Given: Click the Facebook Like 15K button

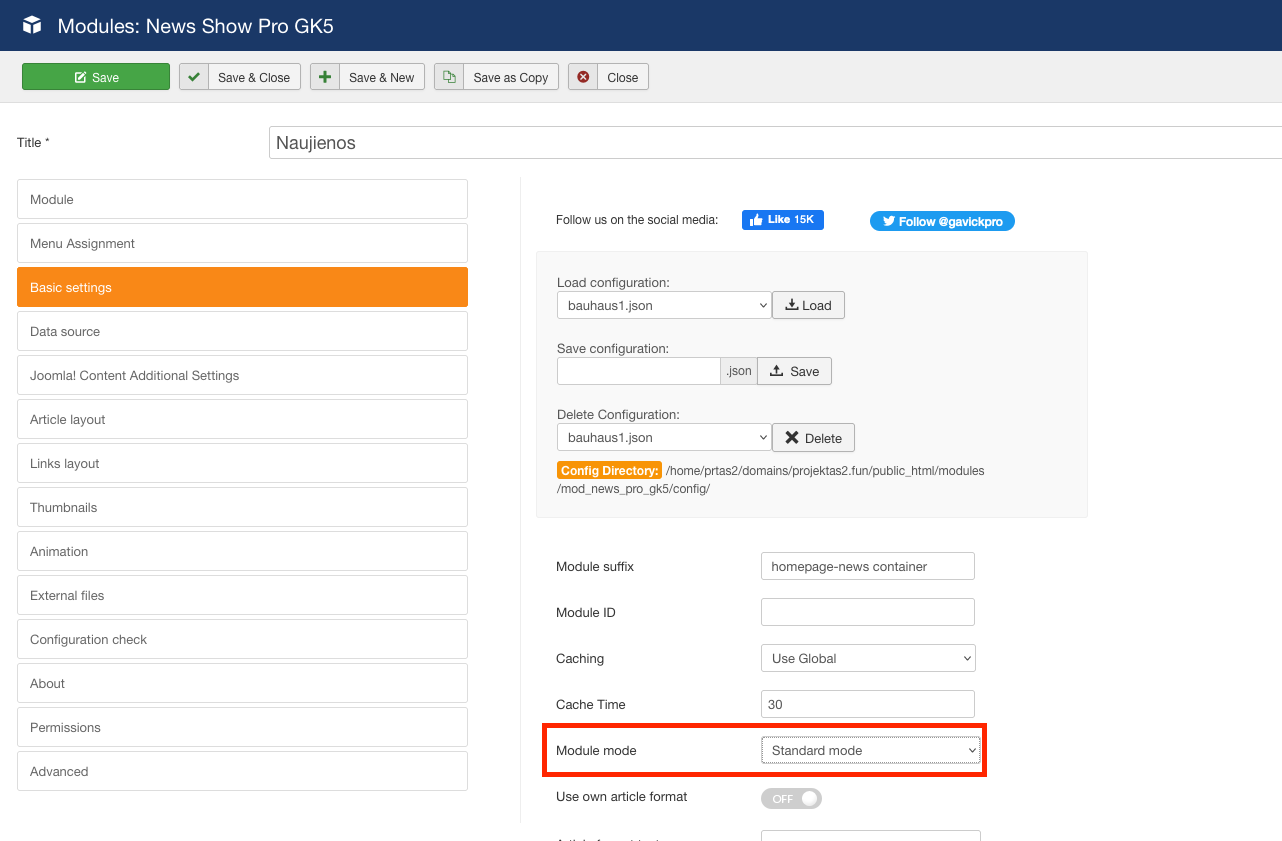Looking at the screenshot, I should [782, 220].
